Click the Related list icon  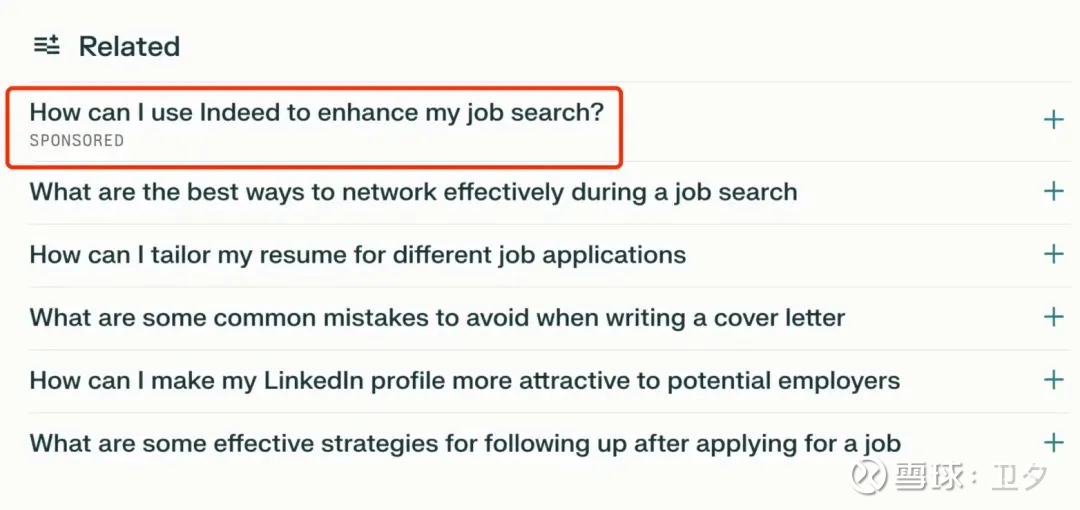coord(47,45)
